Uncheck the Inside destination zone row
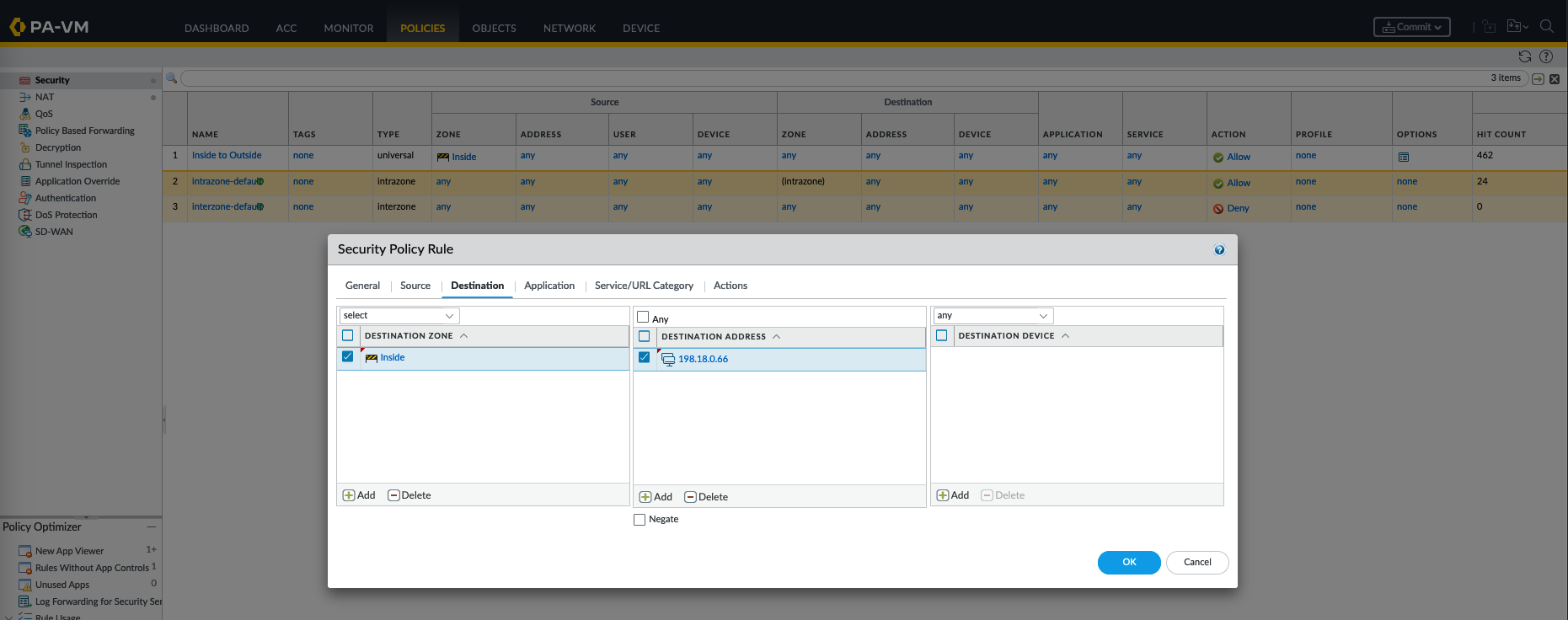Image resolution: width=1568 pixels, height=620 pixels. pos(347,356)
